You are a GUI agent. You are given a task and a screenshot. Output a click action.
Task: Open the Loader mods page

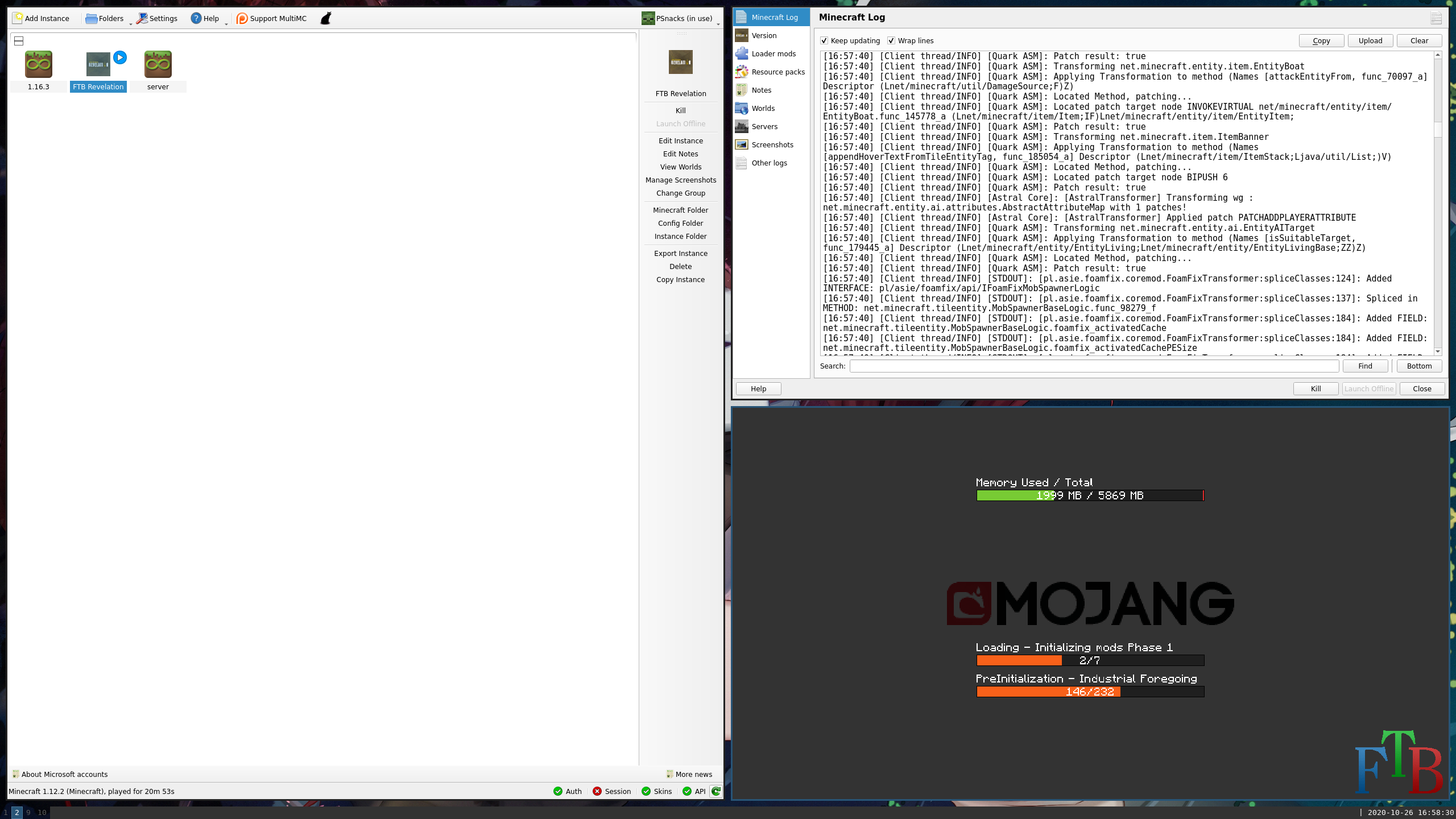[x=773, y=53]
